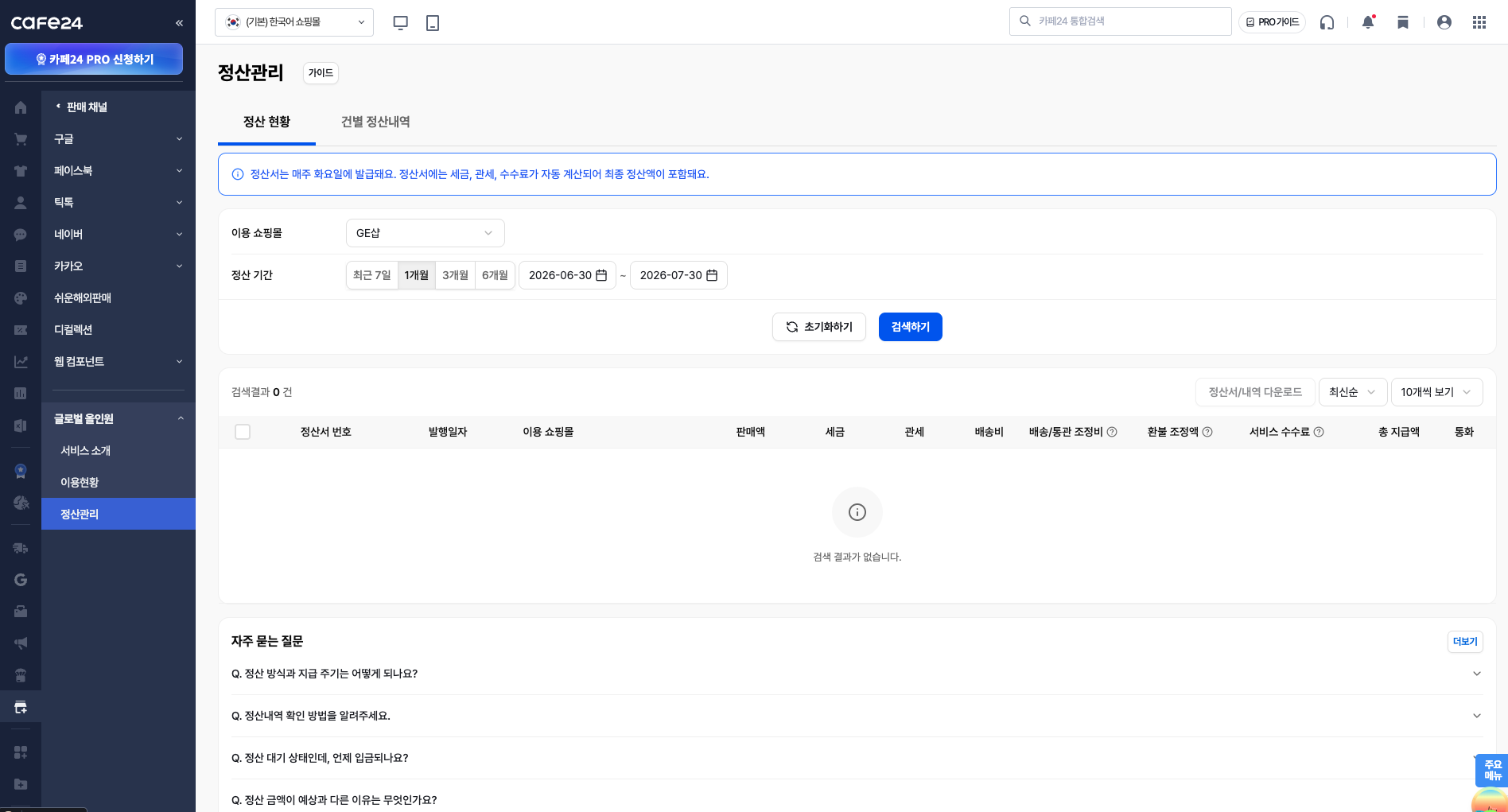Screen dimensions: 1508x812
Task: Open the headset support icon
Action: [x=1327, y=22]
